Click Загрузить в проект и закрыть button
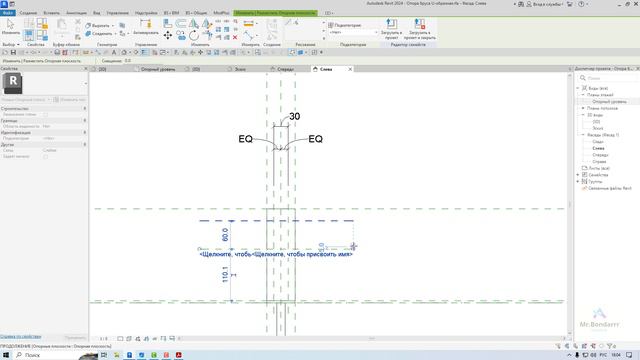The height and width of the screenshot is (360, 640). (x=420, y=29)
